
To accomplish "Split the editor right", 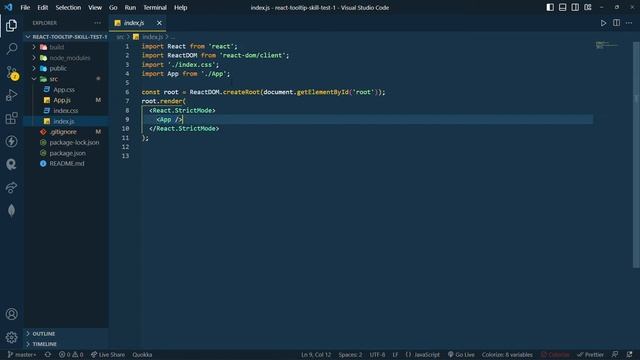I will coord(616,23).
